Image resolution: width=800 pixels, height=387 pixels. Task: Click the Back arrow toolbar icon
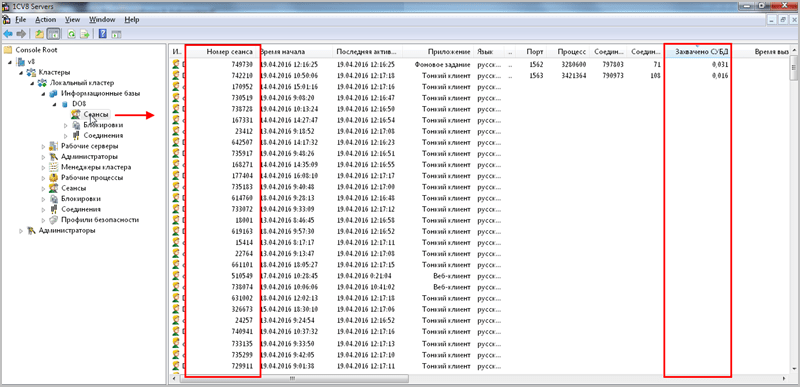click(x=8, y=34)
